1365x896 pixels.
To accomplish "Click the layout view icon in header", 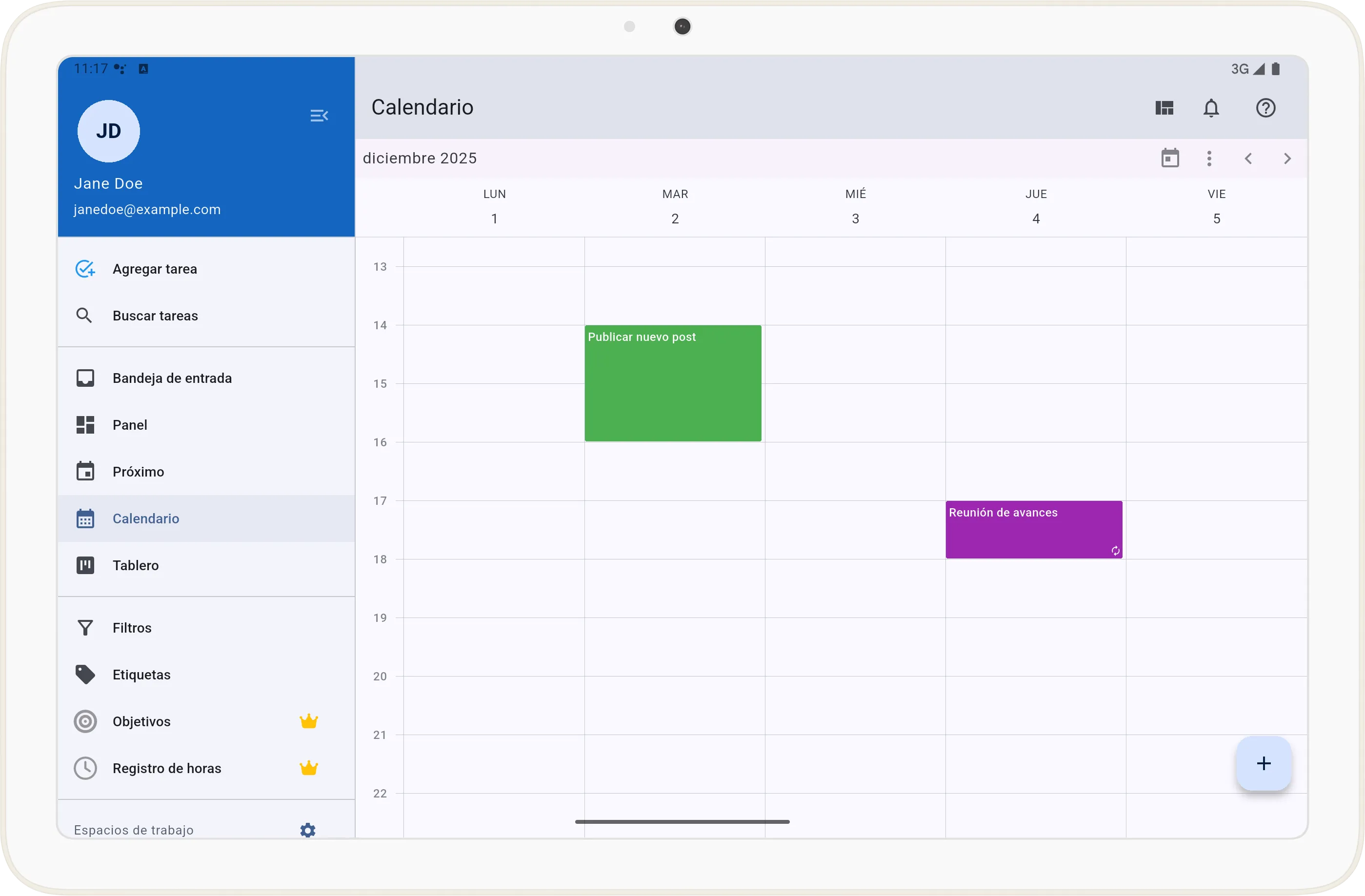I will click(1164, 108).
